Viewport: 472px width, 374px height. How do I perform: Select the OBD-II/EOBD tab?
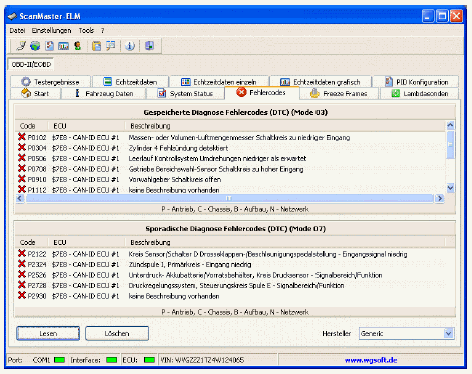tap(31, 64)
